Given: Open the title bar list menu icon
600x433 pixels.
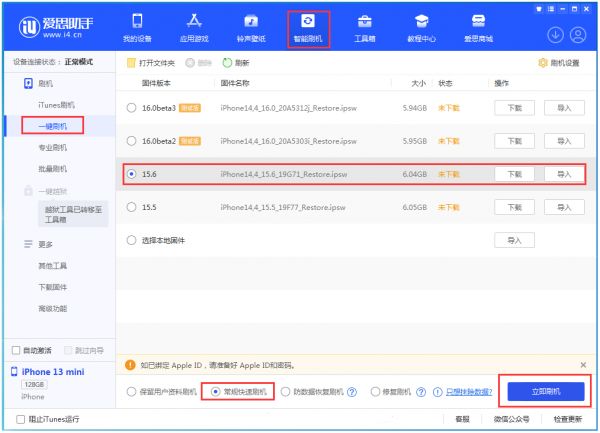Looking at the screenshot, I should click(551, 9).
